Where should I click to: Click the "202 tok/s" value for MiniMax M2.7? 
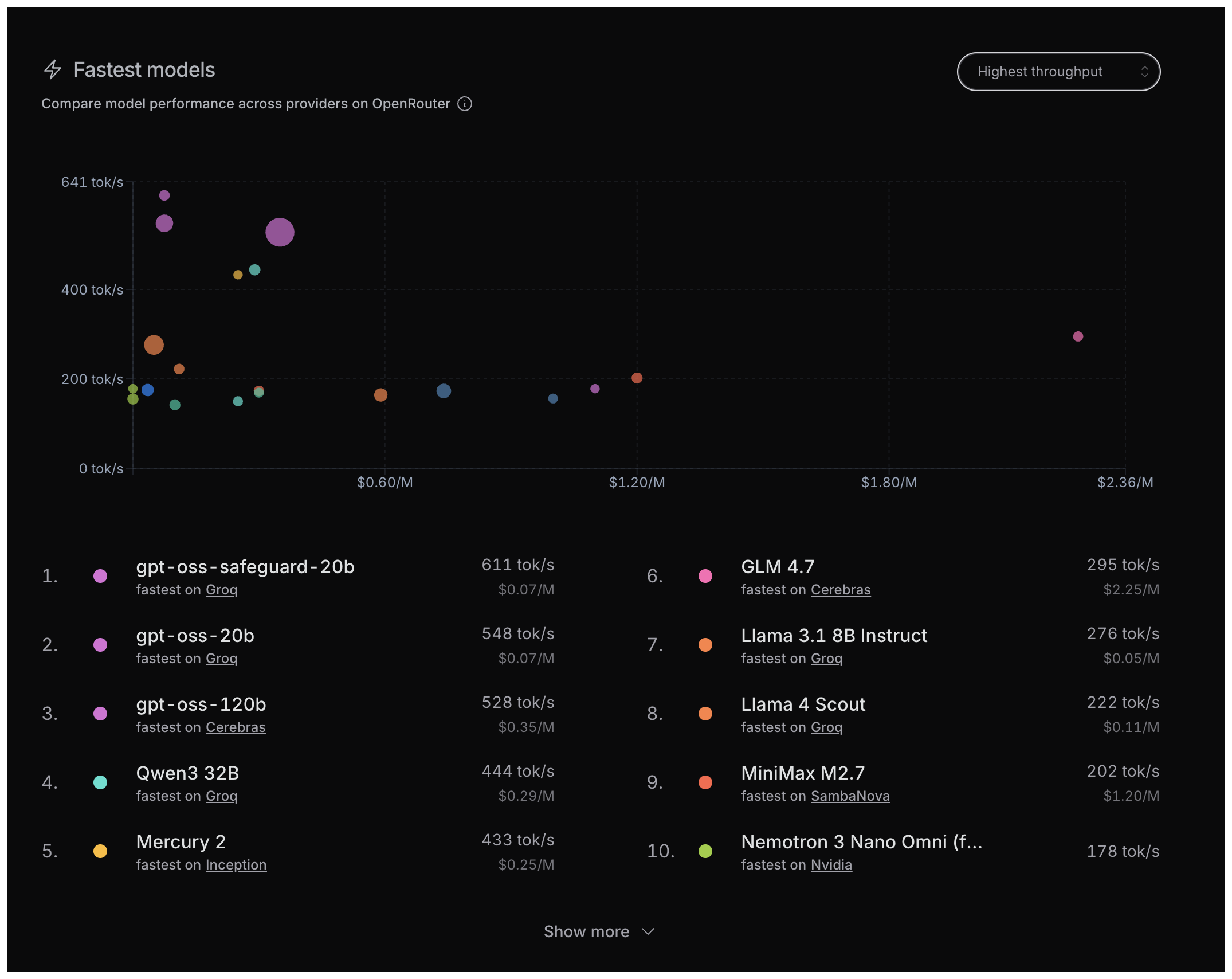1123,772
